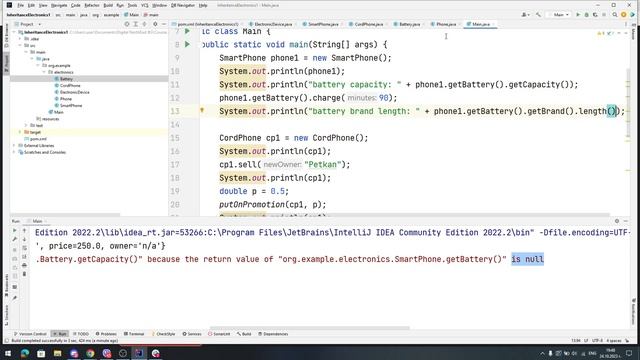This screenshot has height=360, width=640.
Task: Click Run with Coverage toolbar icon
Action: (595, 15)
